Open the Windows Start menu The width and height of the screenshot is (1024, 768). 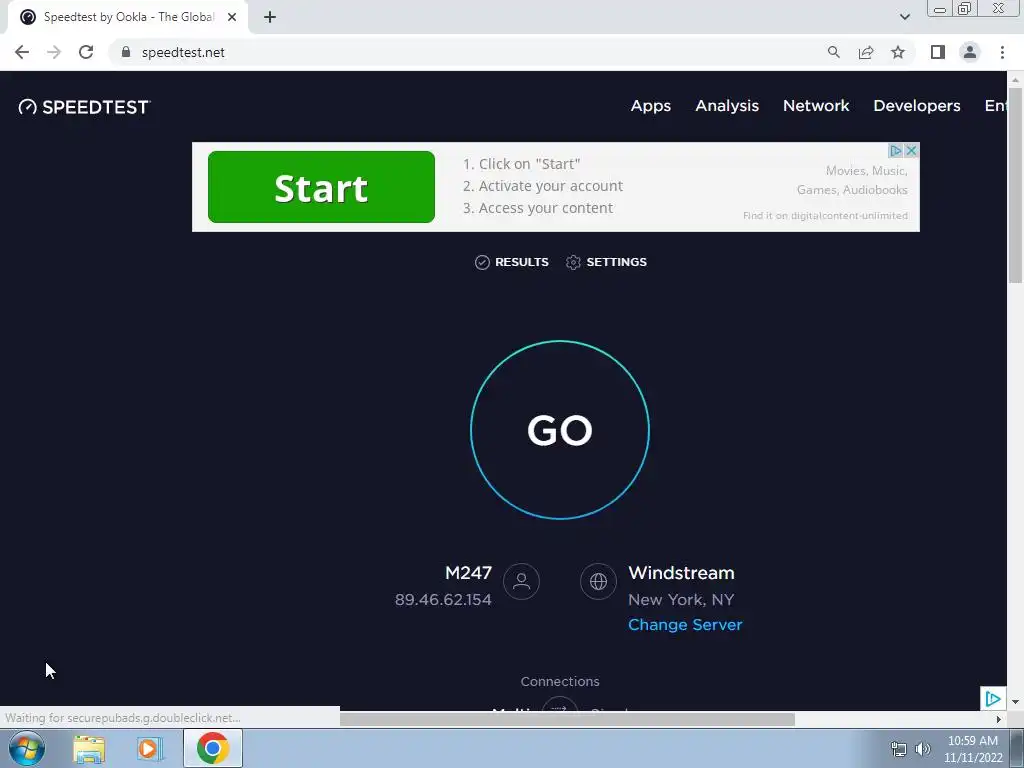[x=27, y=748]
